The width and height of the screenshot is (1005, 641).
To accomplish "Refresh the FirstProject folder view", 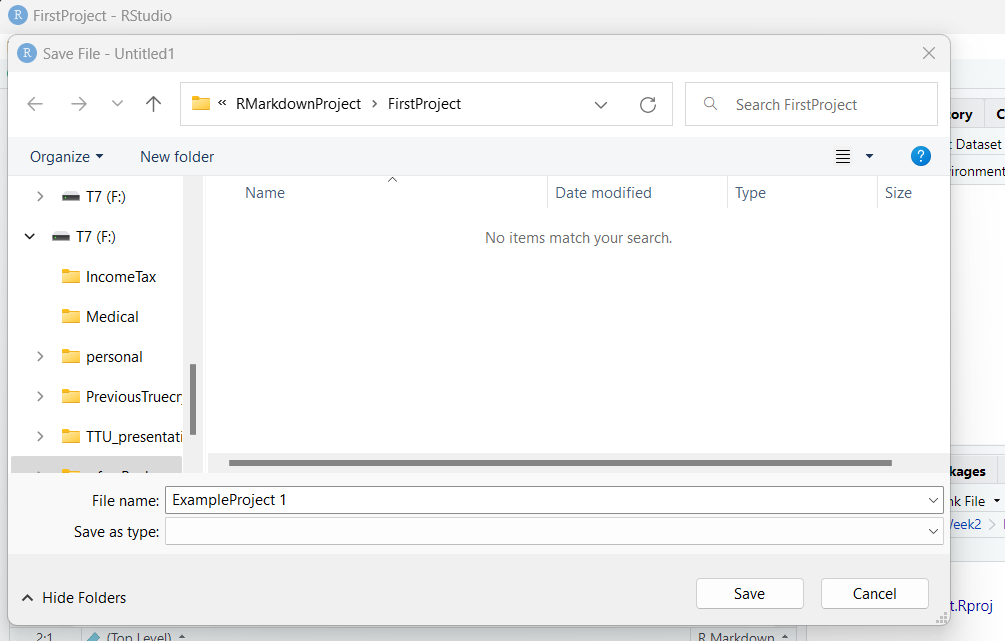I will point(647,104).
